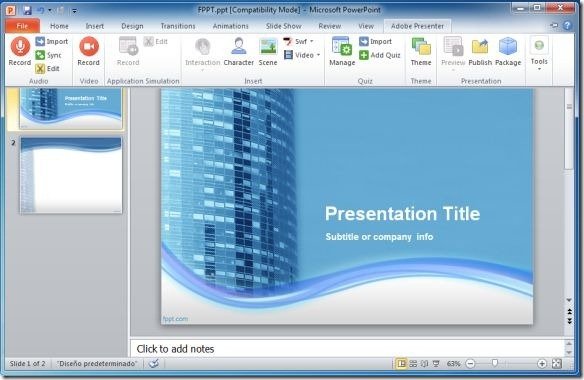The height and width of the screenshot is (380, 584).
Task: Fit slide to current window
Action: 556,364
